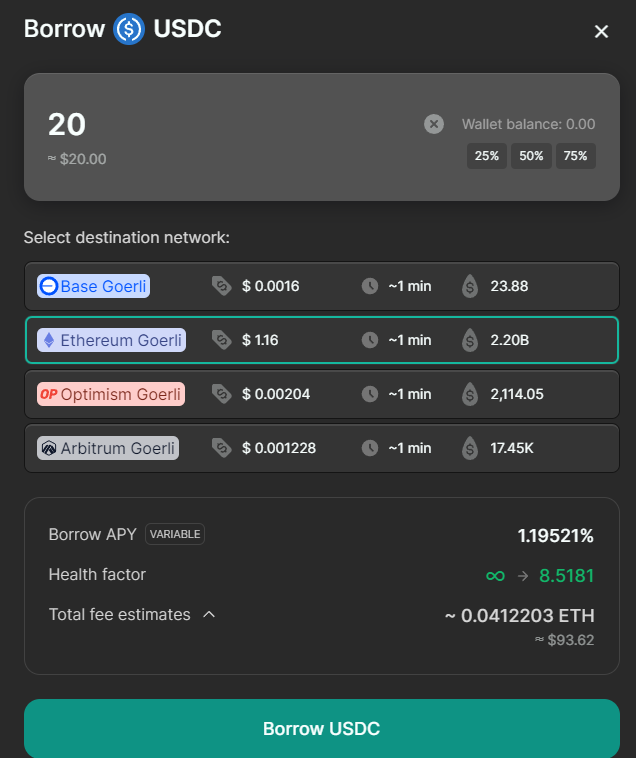
Task: Click the VARIABLE rate badge
Action: tap(175, 534)
